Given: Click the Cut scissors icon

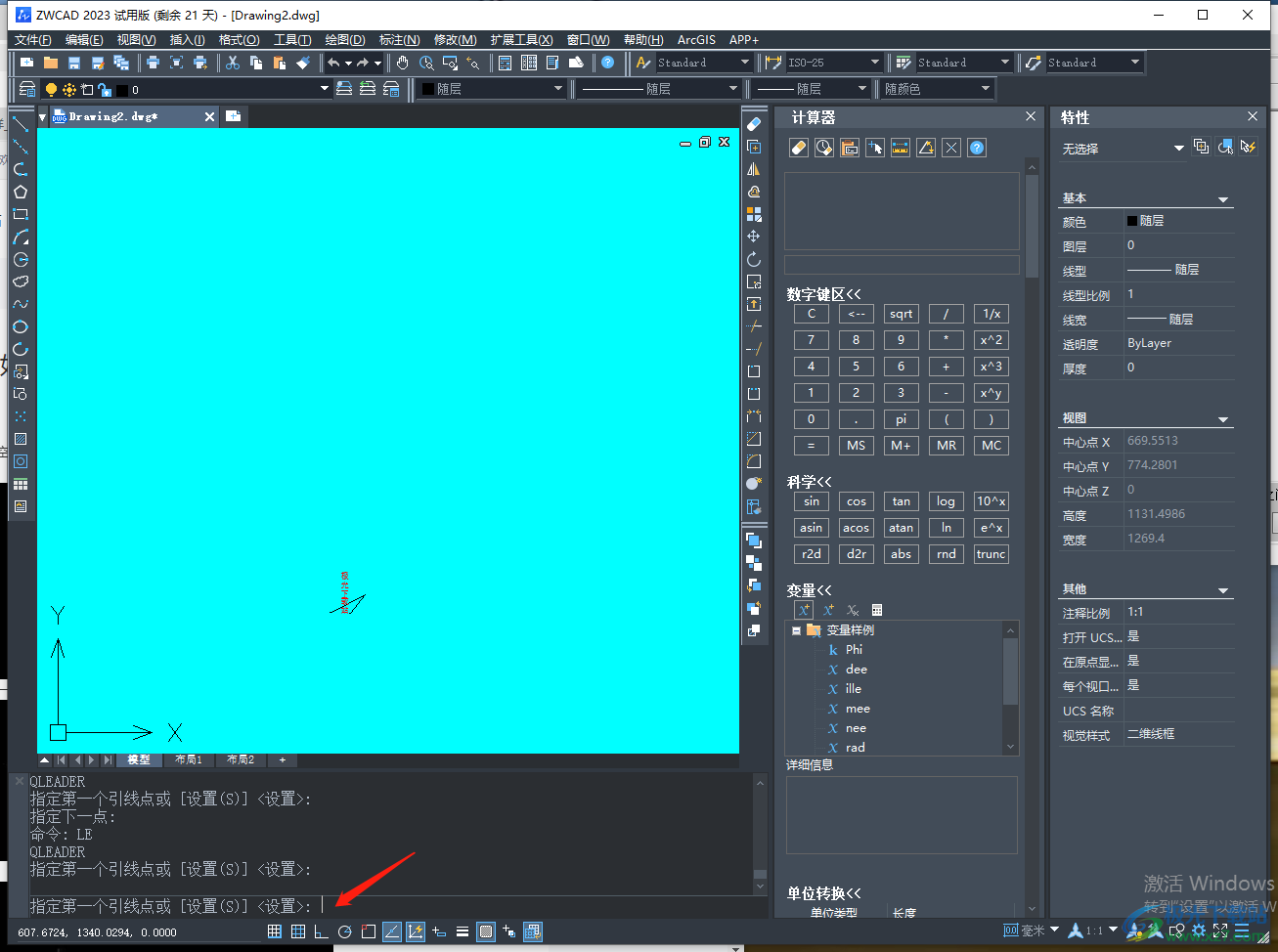Looking at the screenshot, I should (x=233, y=63).
